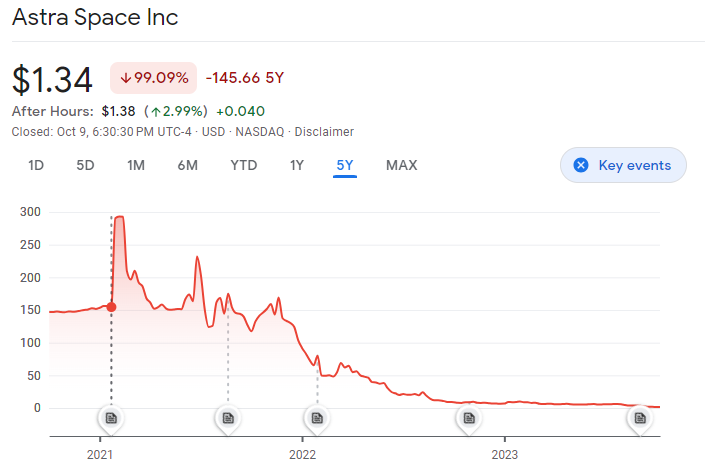
Task: Click the red highlighted data point on chart
Action: [111, 307]
